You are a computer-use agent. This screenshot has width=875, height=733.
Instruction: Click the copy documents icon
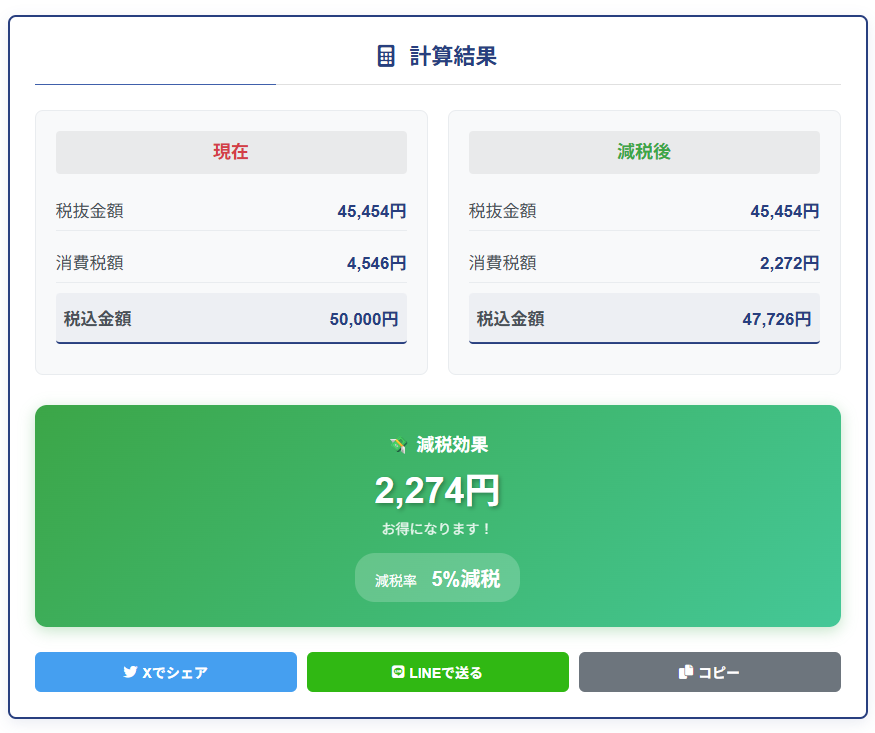[x=685, y=672]
